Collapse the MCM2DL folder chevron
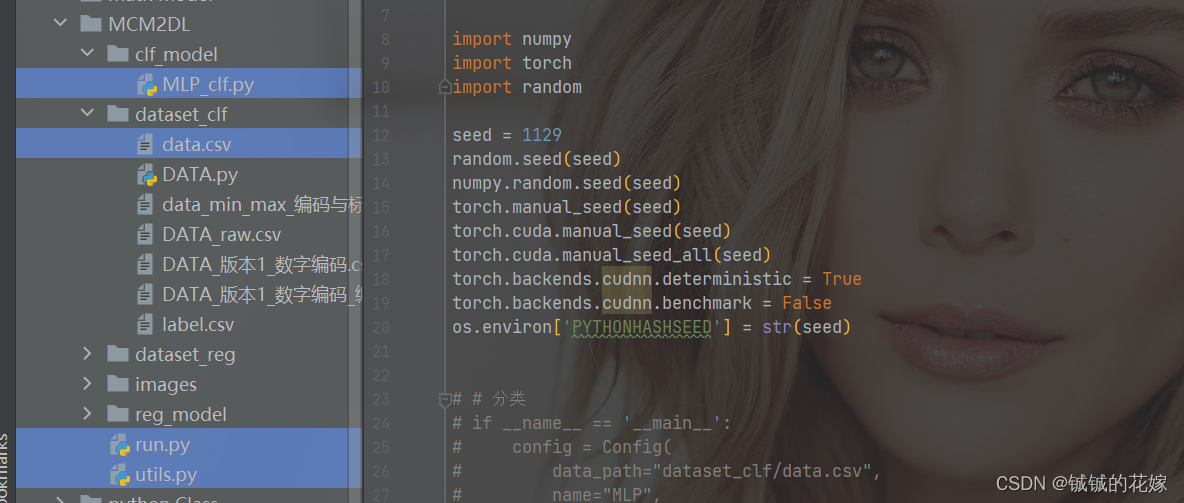 (x=60, y=24)
